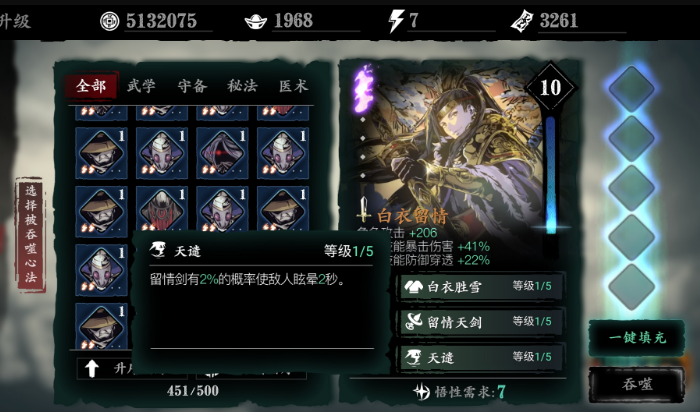The width and height of the screenshot is (700, 412).
Task: Click the lightning energy icon
Action: (x=396, y=21)
